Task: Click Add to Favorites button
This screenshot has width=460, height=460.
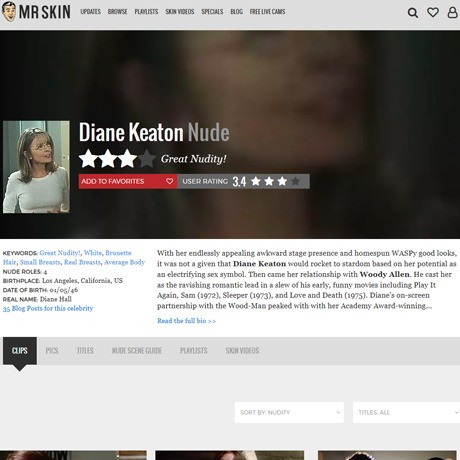Action: (x=128, y=181)
